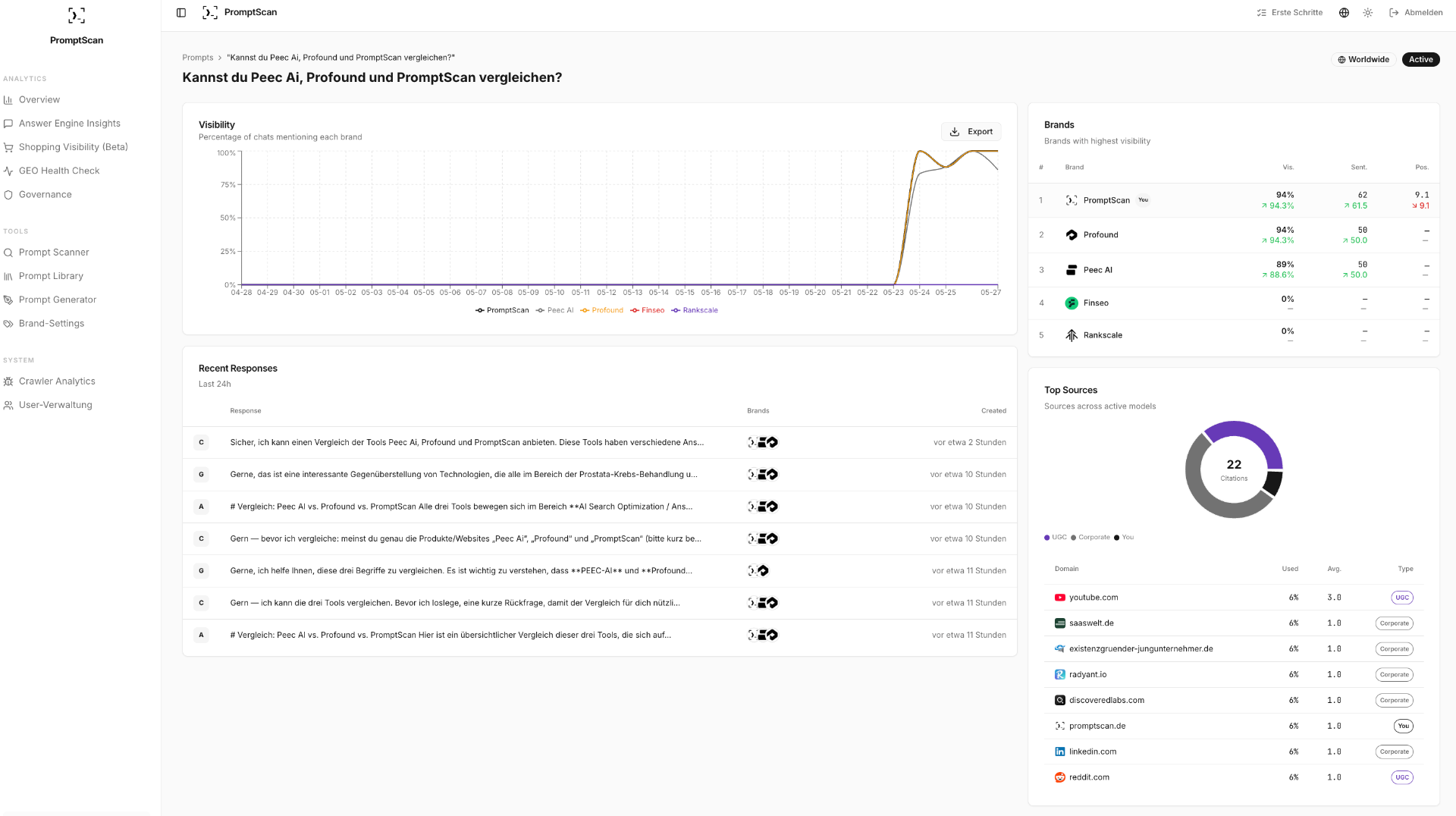Click the black You segment of donut
Screen dimensions: 1456x816
pyautogui.click(x=1274, y=483)
